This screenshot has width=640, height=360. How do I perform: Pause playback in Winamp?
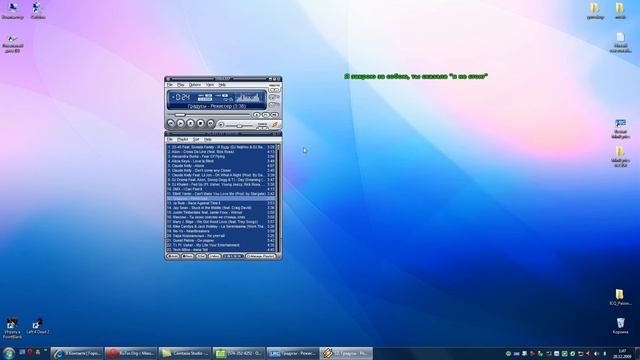coord(190,123)
